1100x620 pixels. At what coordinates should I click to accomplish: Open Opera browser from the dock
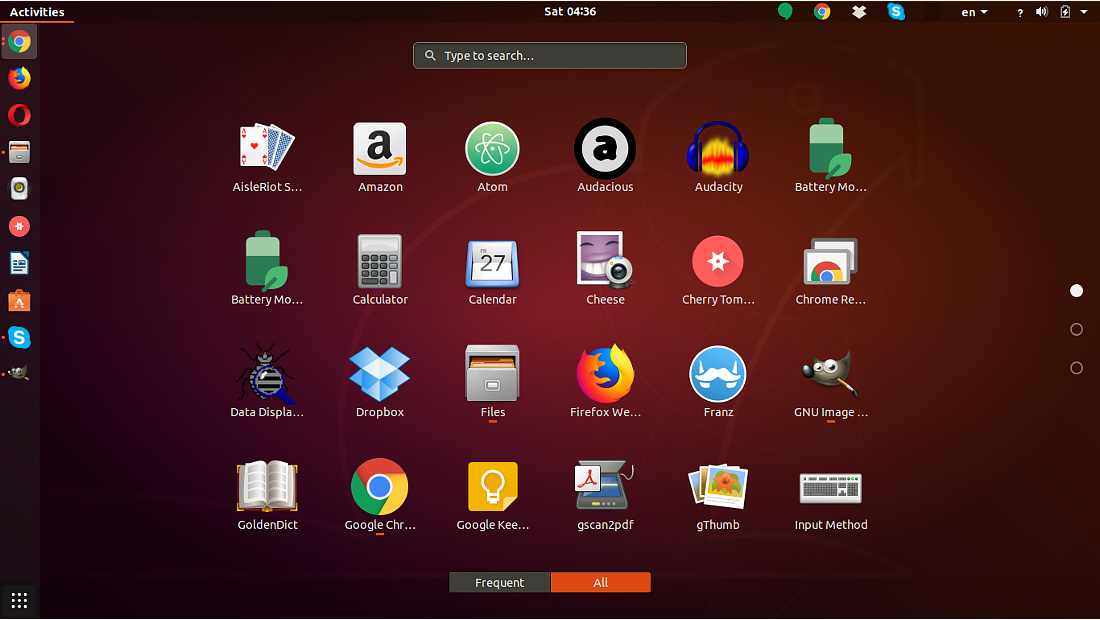pos(19,115)
